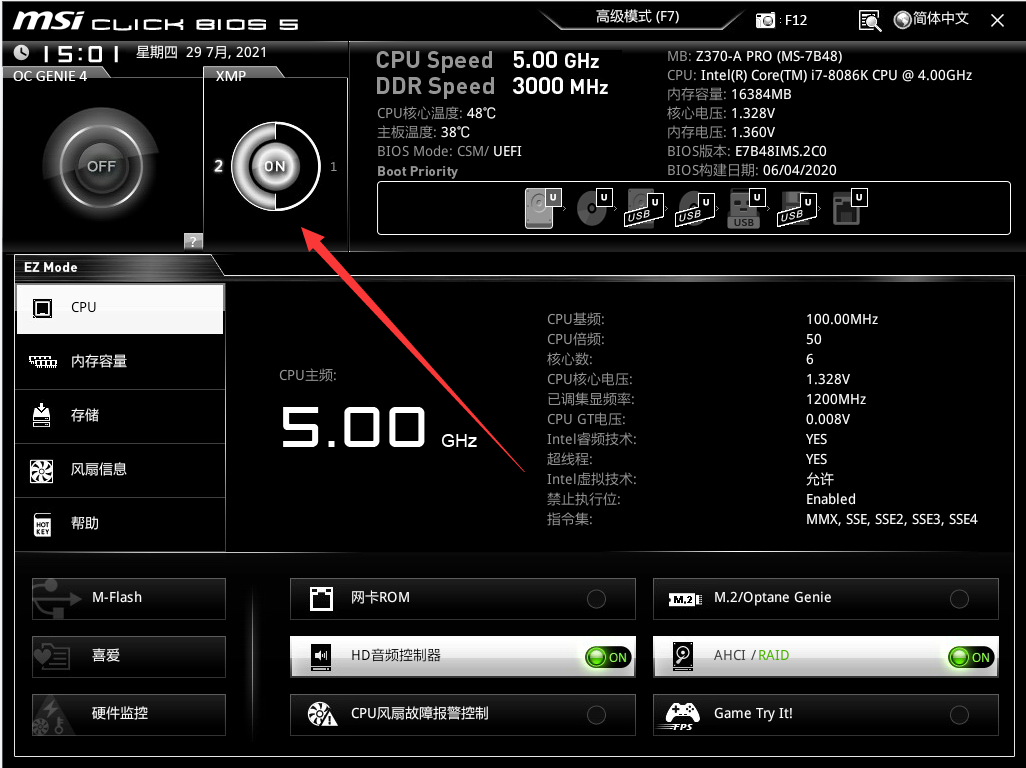This screenshot has height=768, width=1026.
Task: Click the Boot Priority label
Action: click(x=417, y=171)
